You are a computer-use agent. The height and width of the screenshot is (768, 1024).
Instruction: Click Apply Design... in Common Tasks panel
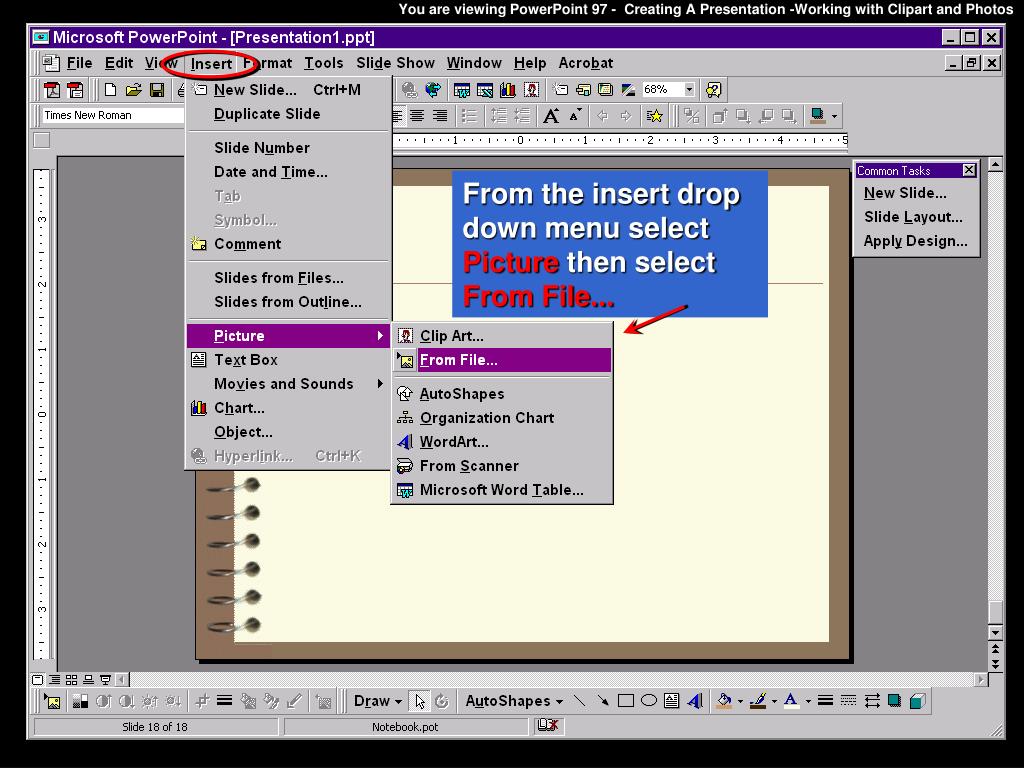[x=916, y=241]
